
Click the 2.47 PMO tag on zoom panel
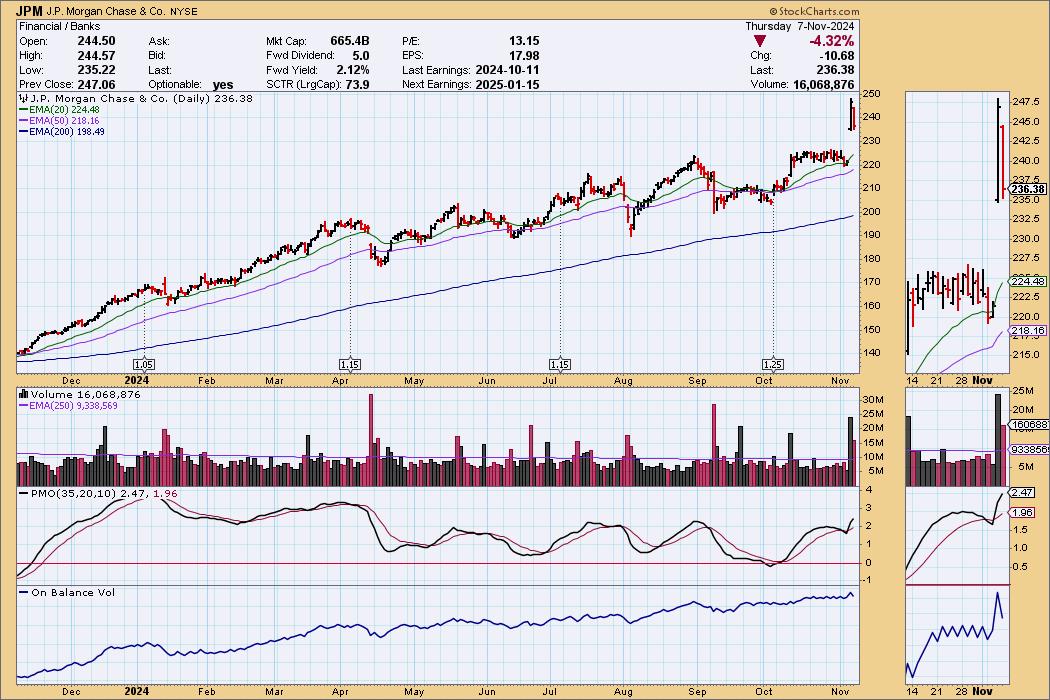coord(1022,492)
